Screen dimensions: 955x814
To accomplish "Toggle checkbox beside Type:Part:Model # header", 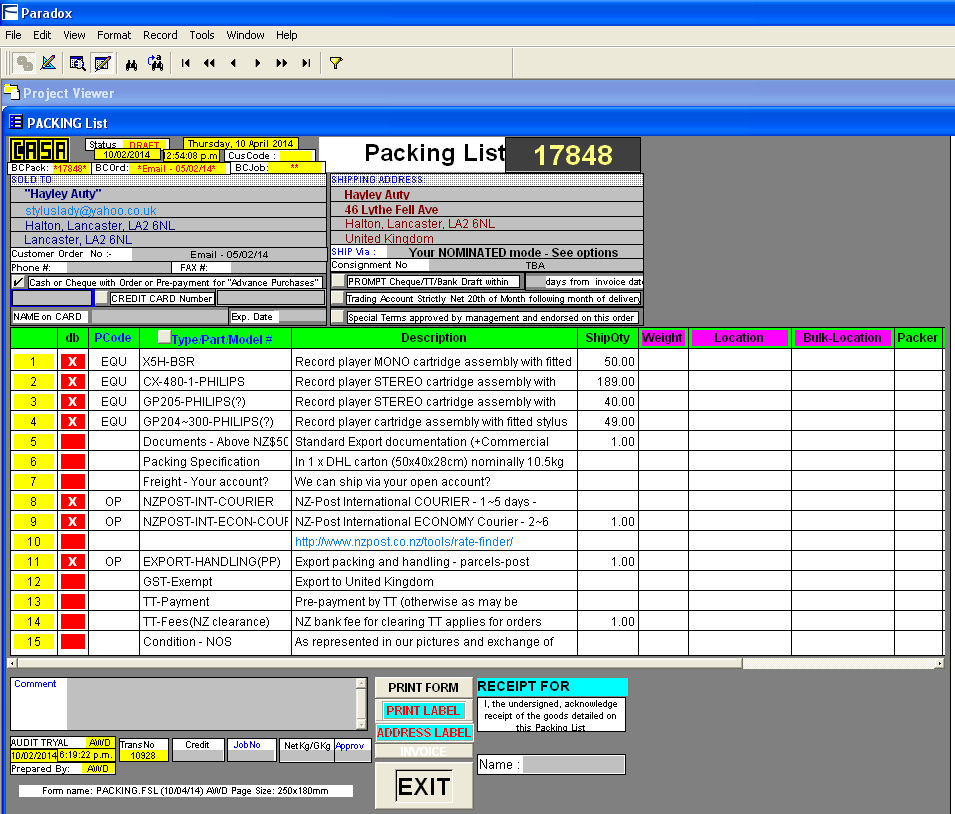I will coord(164,336).
